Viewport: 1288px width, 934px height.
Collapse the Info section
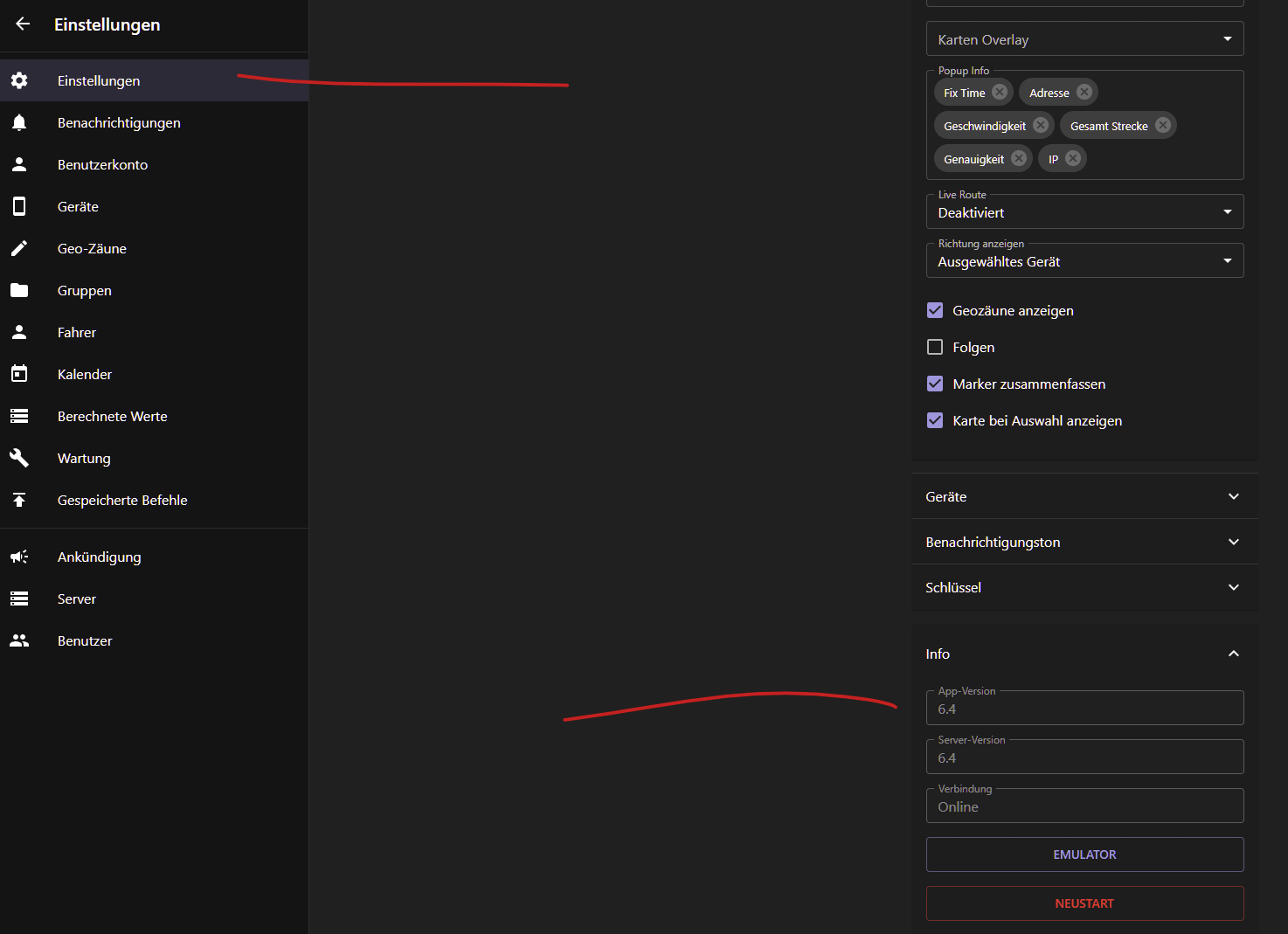pos(1084,654)
